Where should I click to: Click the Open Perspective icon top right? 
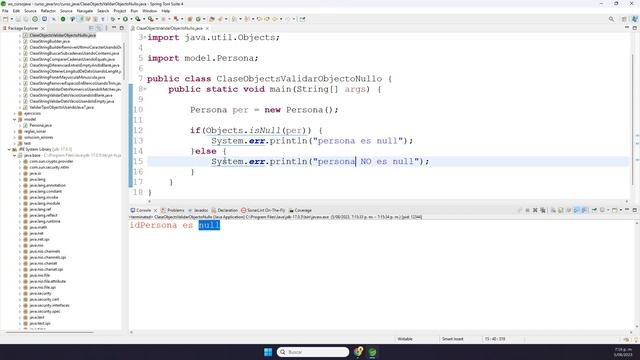624,19
